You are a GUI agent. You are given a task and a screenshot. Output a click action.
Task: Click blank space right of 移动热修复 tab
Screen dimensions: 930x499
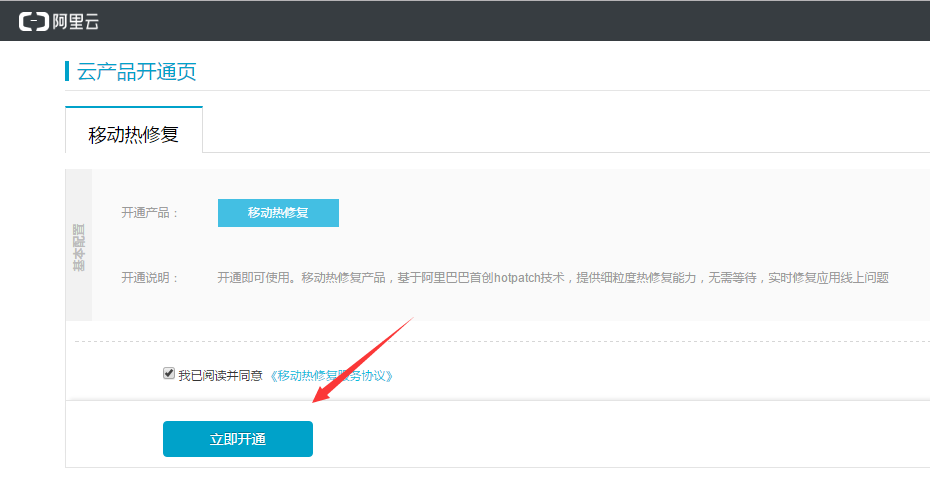pos(563,130)
